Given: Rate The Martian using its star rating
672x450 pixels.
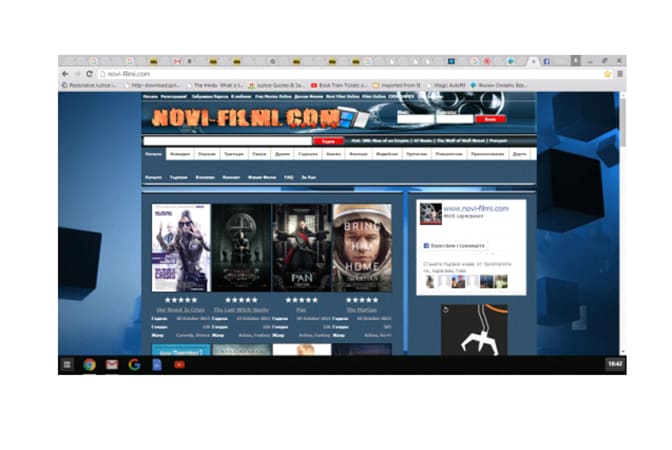Looking at the screenshot, I should [362, 300].
